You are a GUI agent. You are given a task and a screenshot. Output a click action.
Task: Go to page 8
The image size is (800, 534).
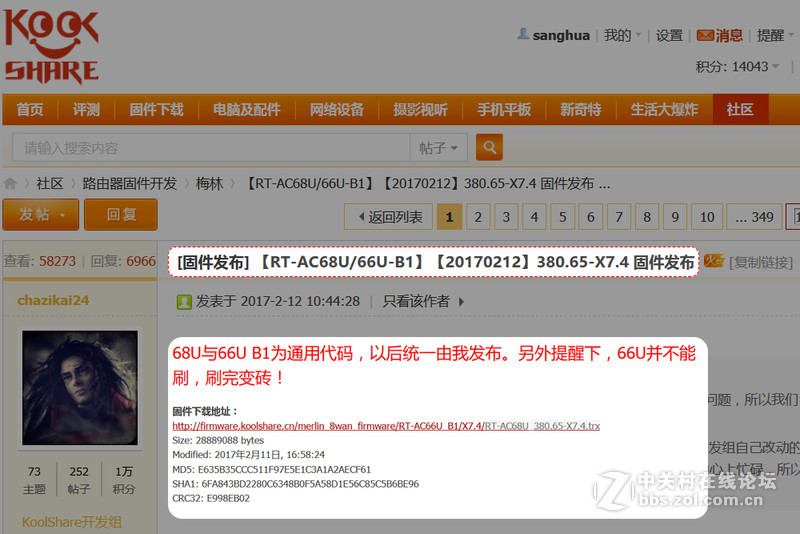click(647, 217)
